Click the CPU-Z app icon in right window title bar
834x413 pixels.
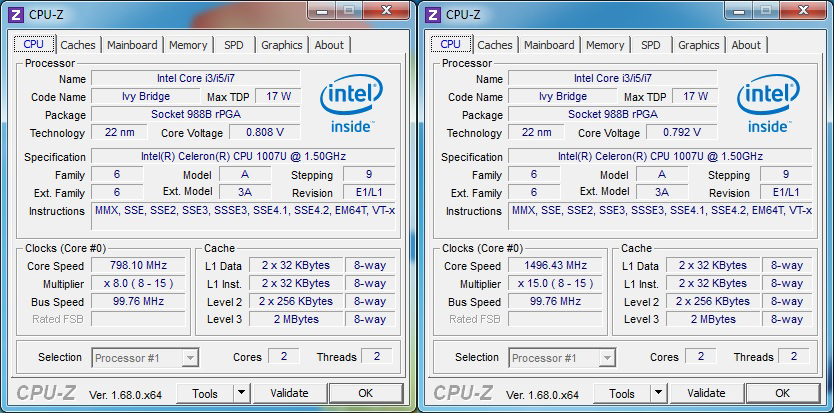pos(434,14)
